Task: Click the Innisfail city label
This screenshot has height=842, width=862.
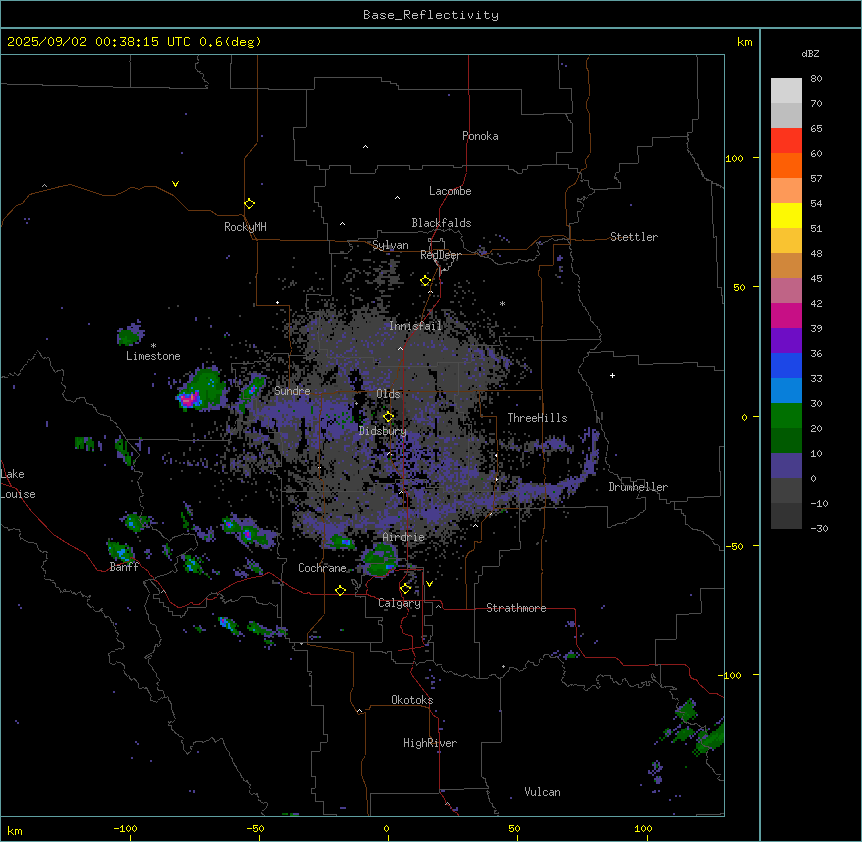Action: [x=416, y=326]
